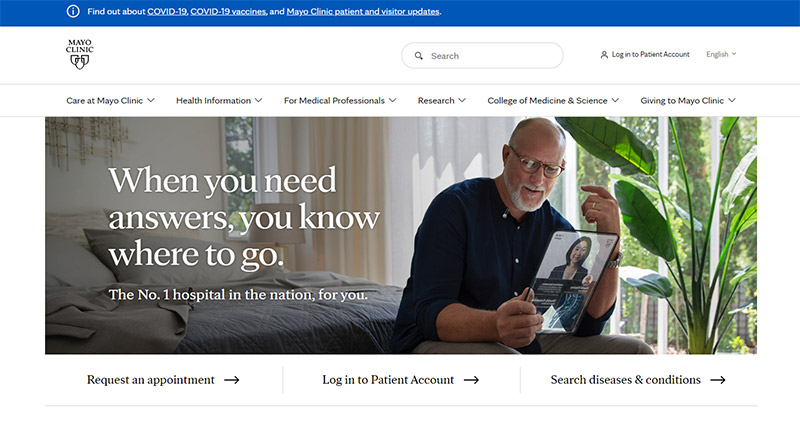Screen dimensions: 800x423
Task: Open the Health Information menu
Action: click(219, 101)
